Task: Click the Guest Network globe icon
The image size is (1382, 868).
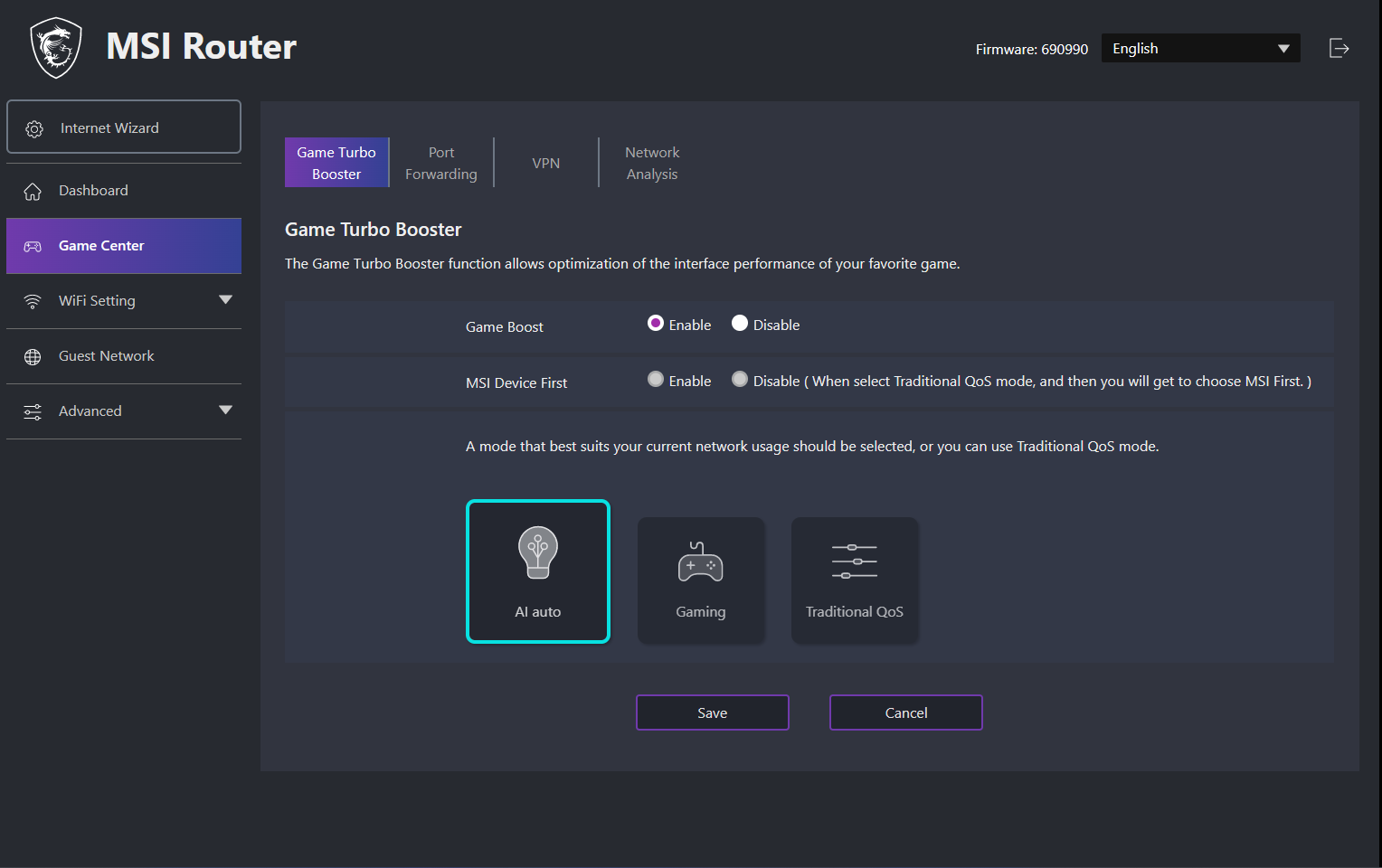Action: (x=33, y=357)
